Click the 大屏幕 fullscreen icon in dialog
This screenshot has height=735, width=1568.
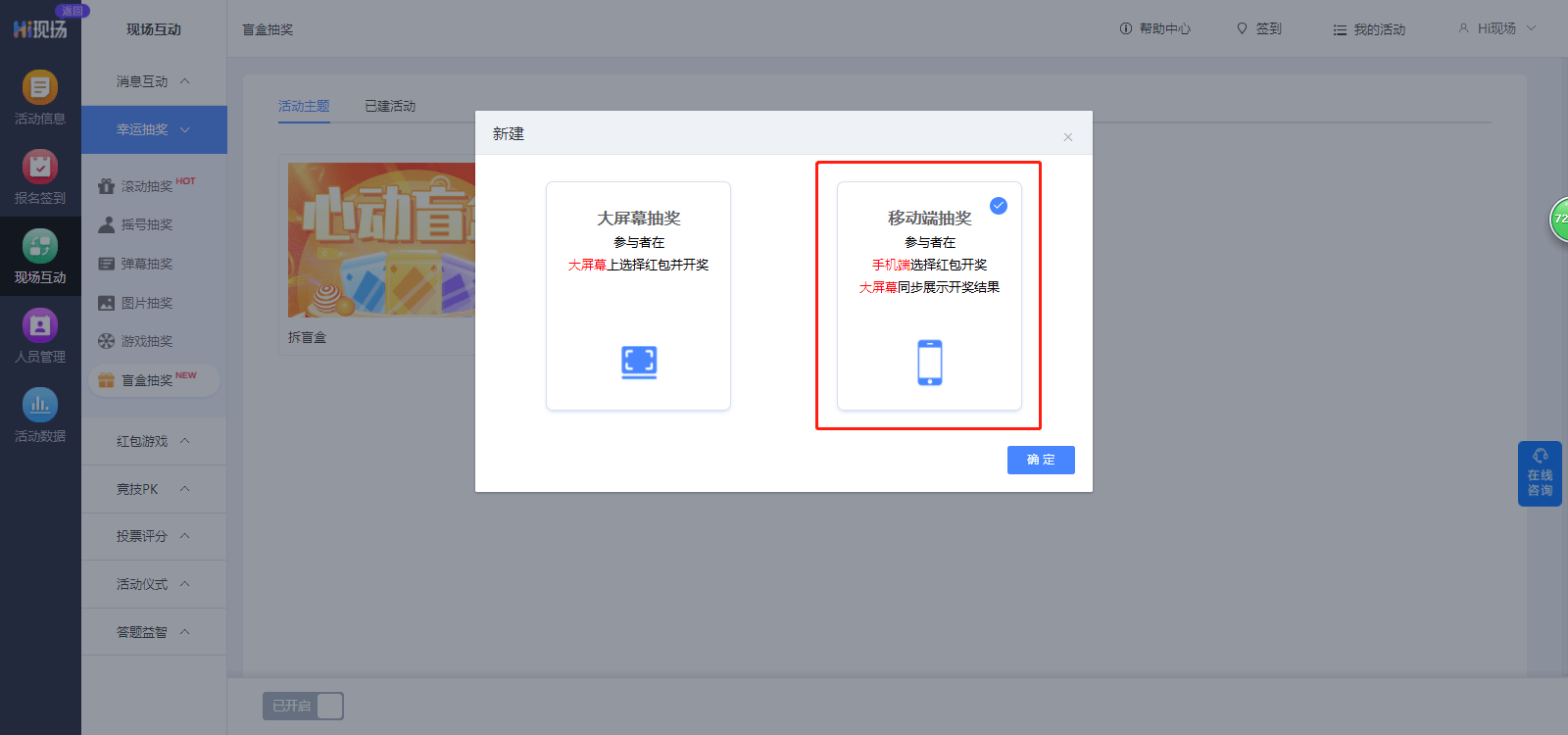639,363
